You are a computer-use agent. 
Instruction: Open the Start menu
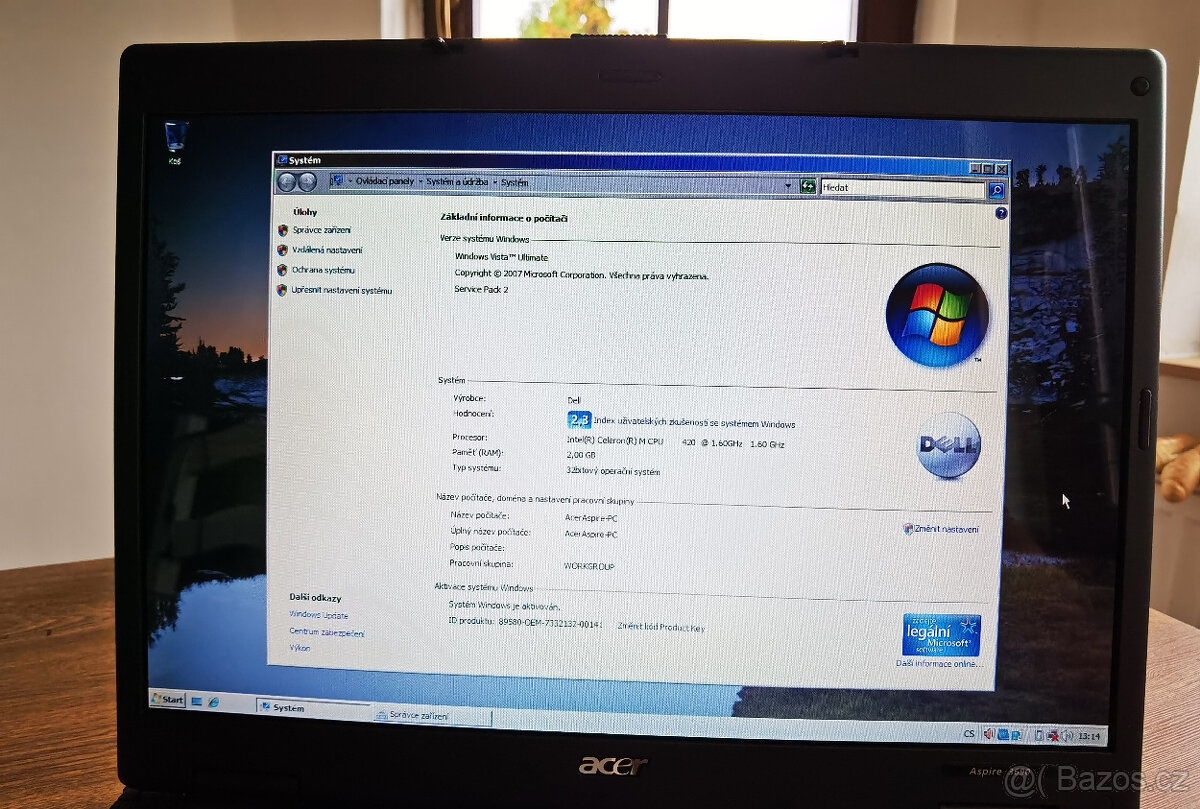click(x=167, y=699)
